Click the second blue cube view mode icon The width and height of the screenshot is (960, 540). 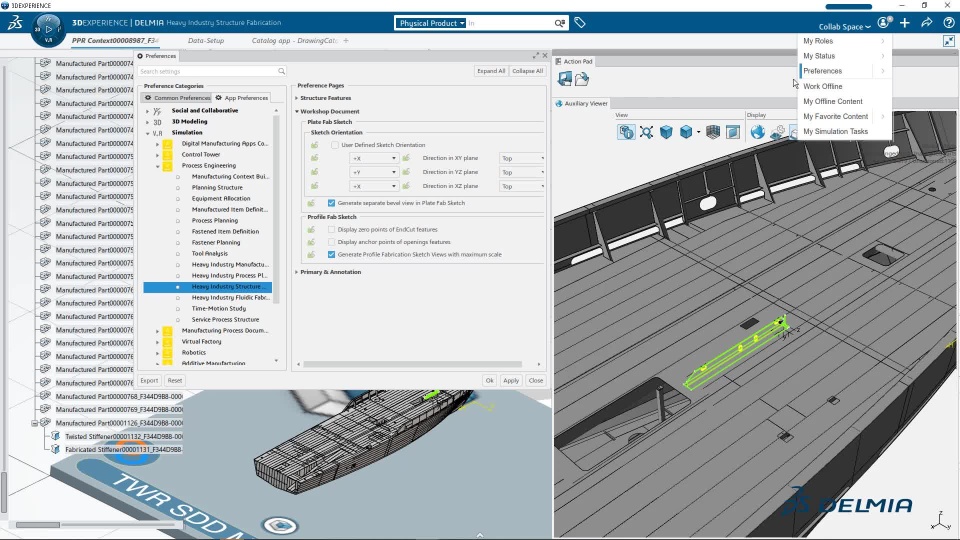pos(686,132)
